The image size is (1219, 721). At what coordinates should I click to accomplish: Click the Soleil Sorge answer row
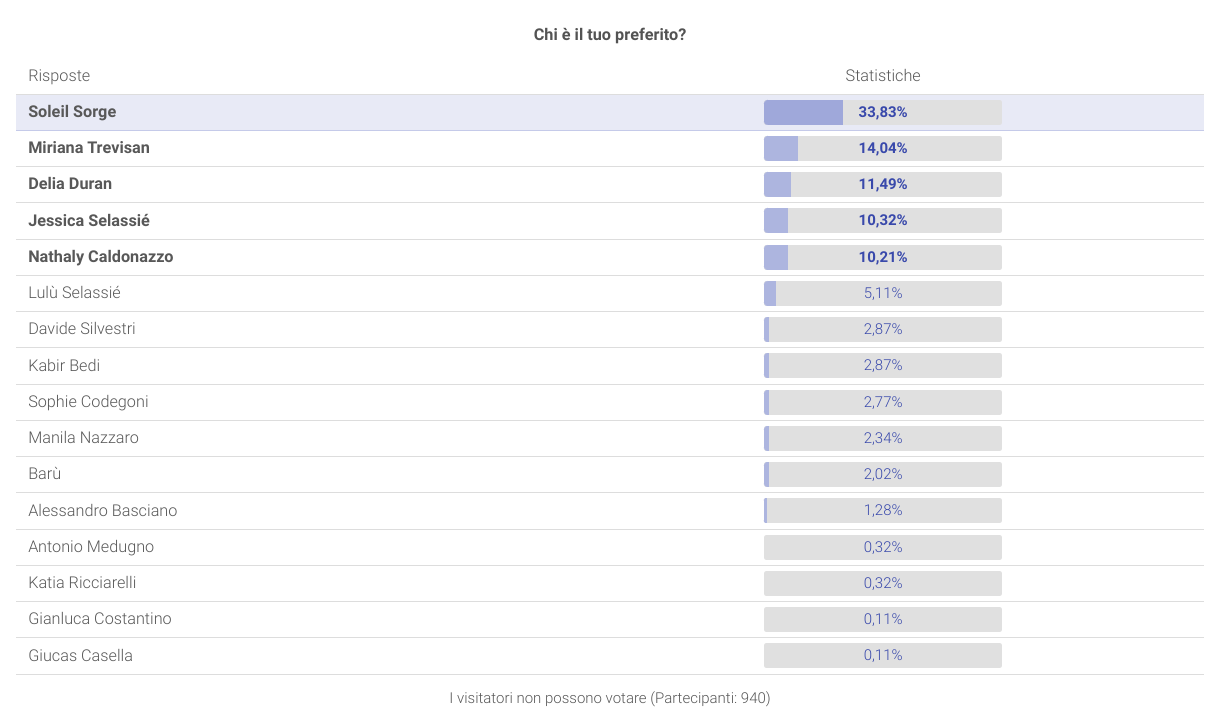72,112
